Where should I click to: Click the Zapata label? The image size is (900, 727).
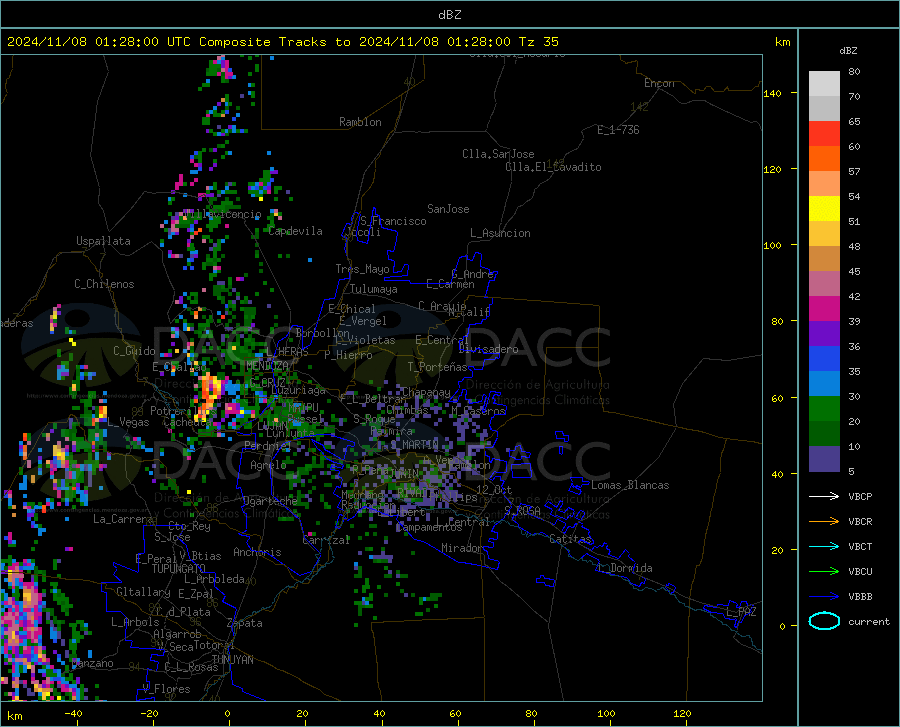click(x=245, y=623)
